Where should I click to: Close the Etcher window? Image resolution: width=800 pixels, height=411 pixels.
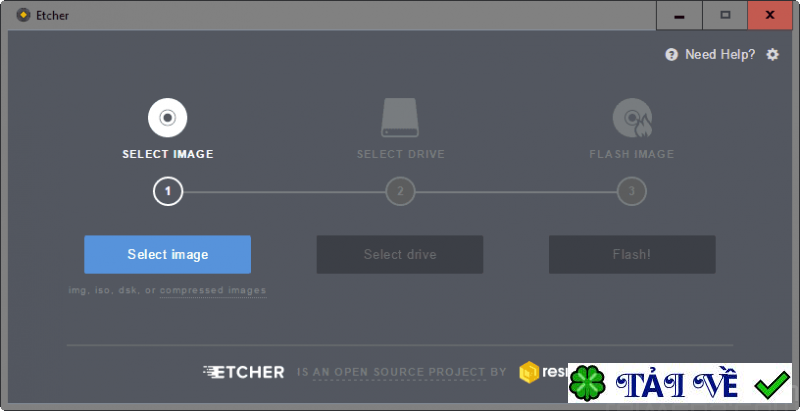point(770,15)
